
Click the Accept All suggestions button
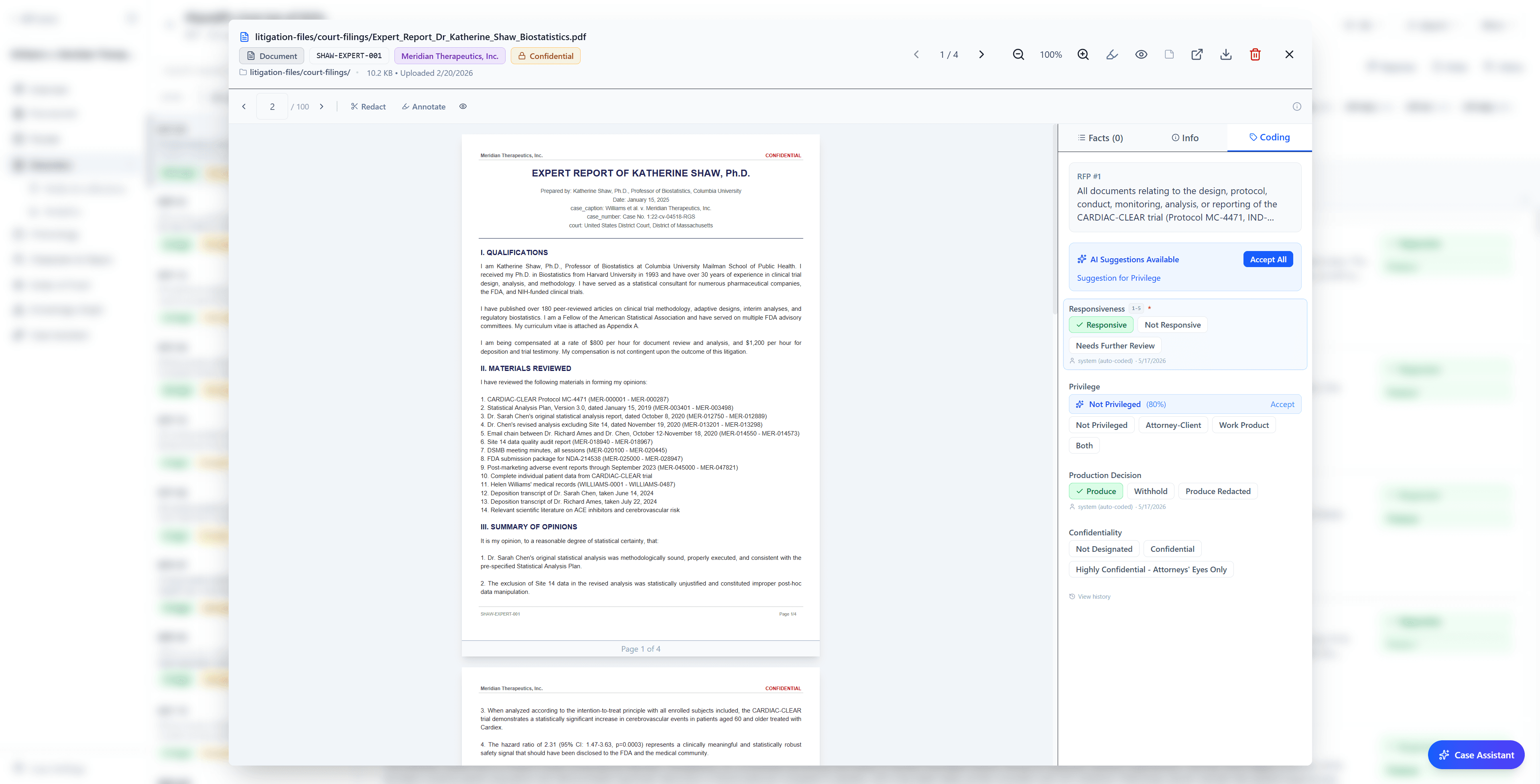click(x=1268, y=259)
